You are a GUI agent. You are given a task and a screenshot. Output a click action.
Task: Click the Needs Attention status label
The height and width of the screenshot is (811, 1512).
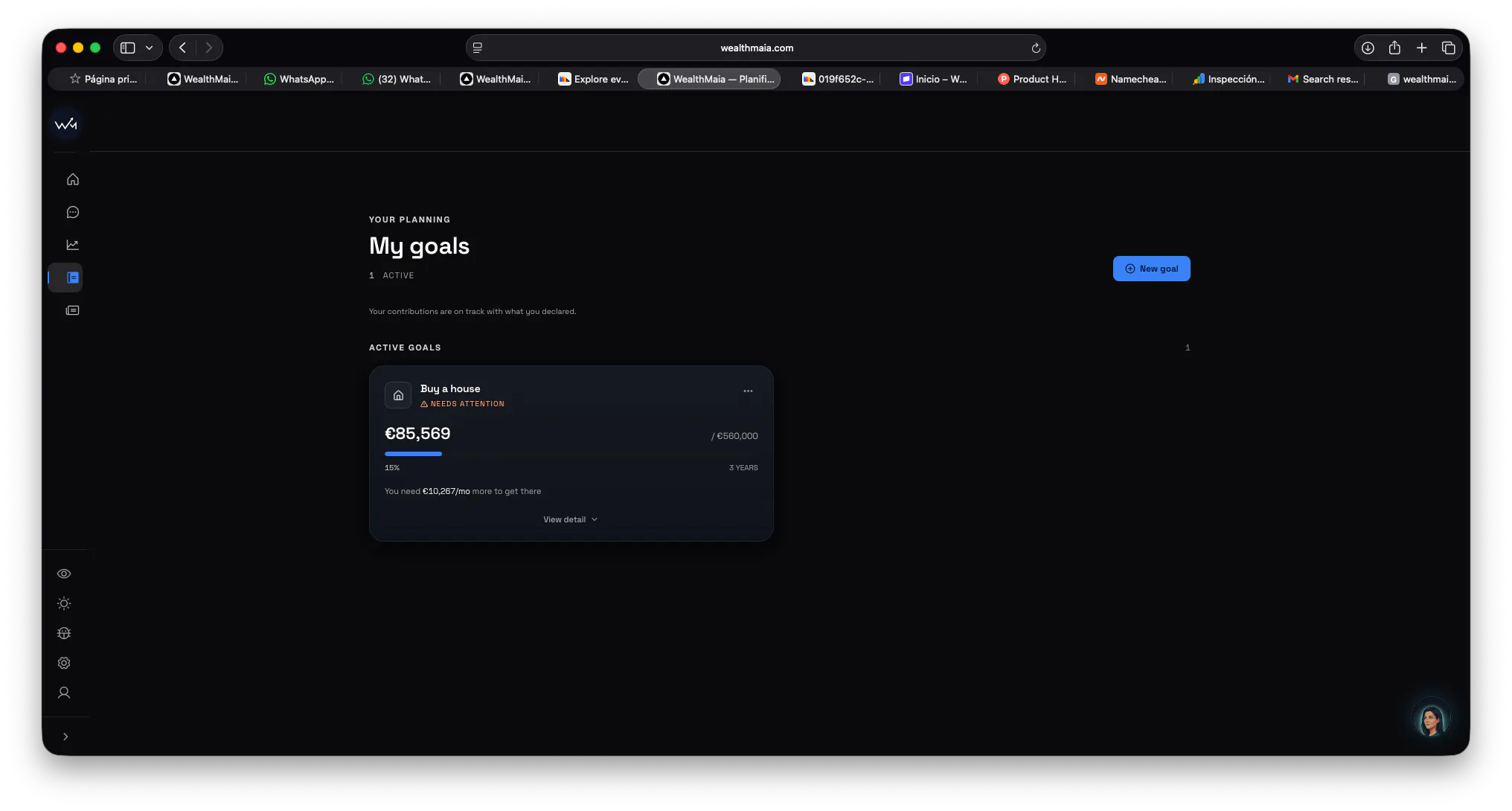coord(463,404)
